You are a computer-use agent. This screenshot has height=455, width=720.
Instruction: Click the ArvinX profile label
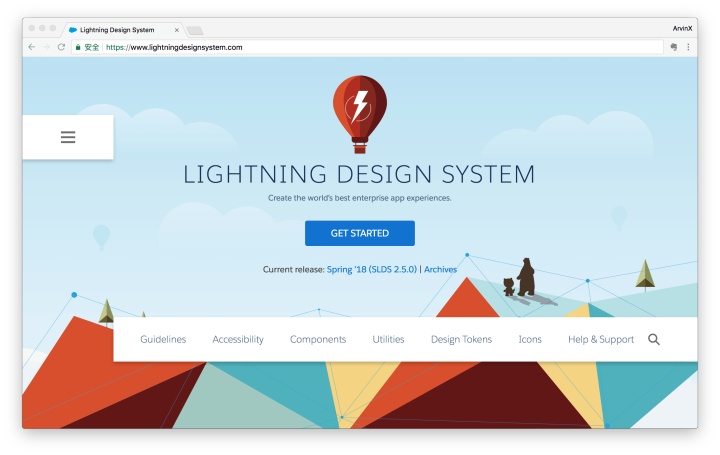[682, 28]
